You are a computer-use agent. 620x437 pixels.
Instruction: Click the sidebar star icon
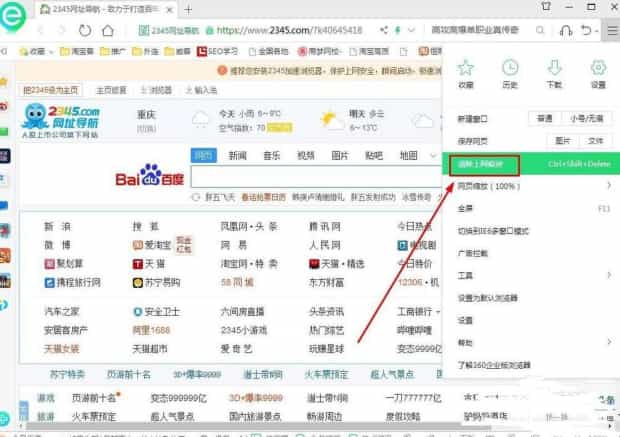click(x=4, y=82)
